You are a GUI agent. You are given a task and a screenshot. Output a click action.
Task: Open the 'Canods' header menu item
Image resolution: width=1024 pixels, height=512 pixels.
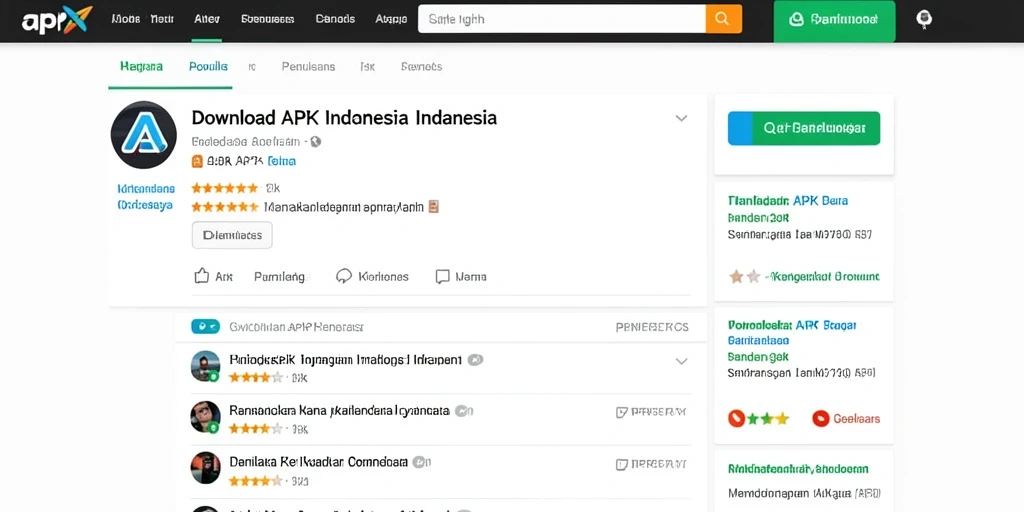pos(335,19)
